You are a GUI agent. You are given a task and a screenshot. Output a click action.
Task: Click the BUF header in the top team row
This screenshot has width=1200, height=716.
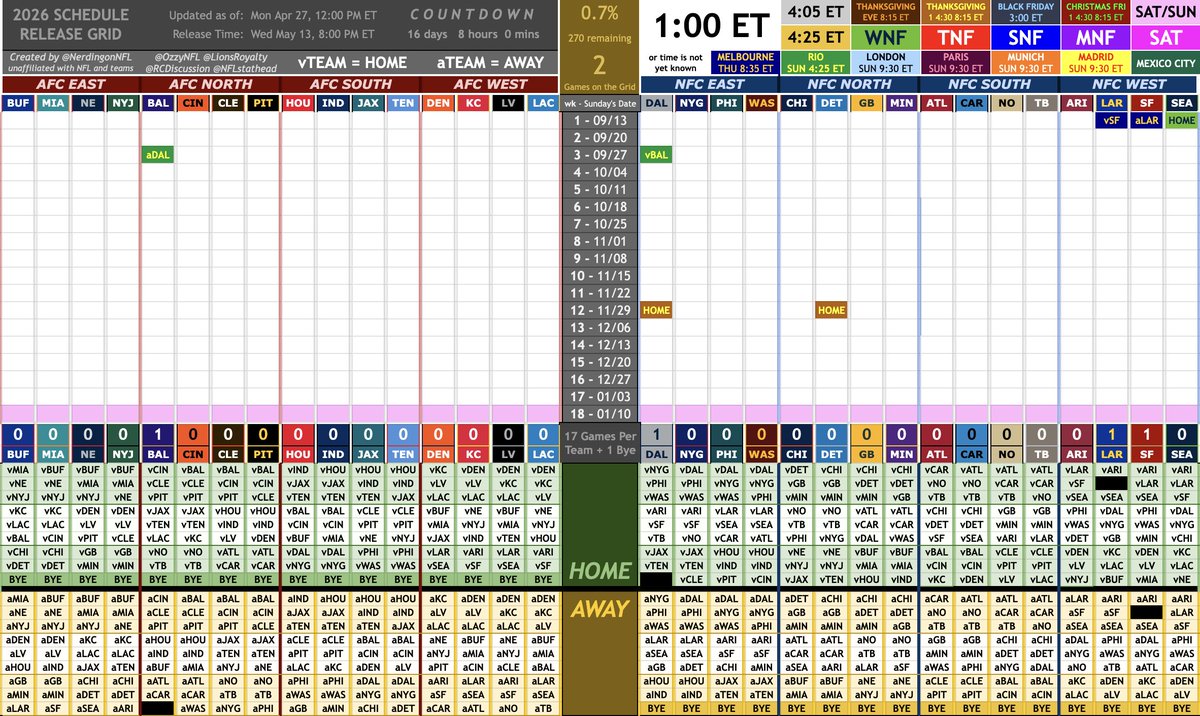click(x=18, y=103)
